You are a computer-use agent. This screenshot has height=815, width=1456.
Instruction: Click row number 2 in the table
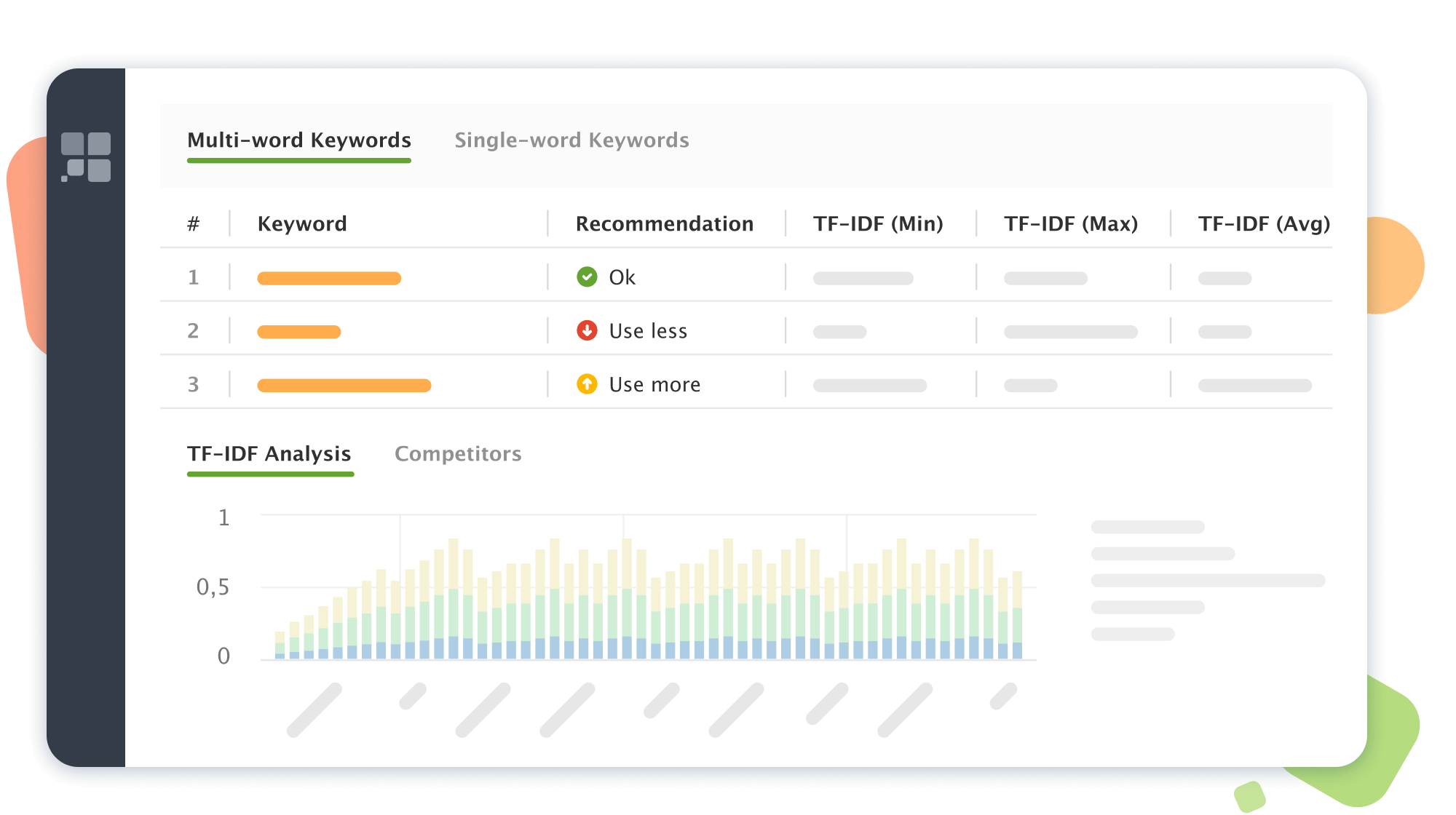(193, 331)
